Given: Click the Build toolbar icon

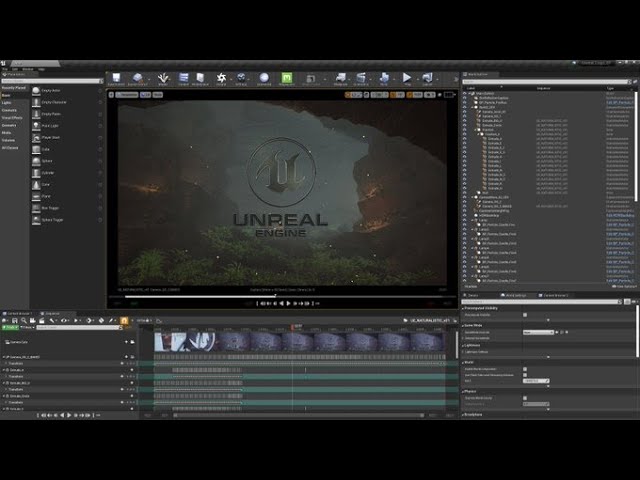Looking at the screenshot, I should point(384,77).
